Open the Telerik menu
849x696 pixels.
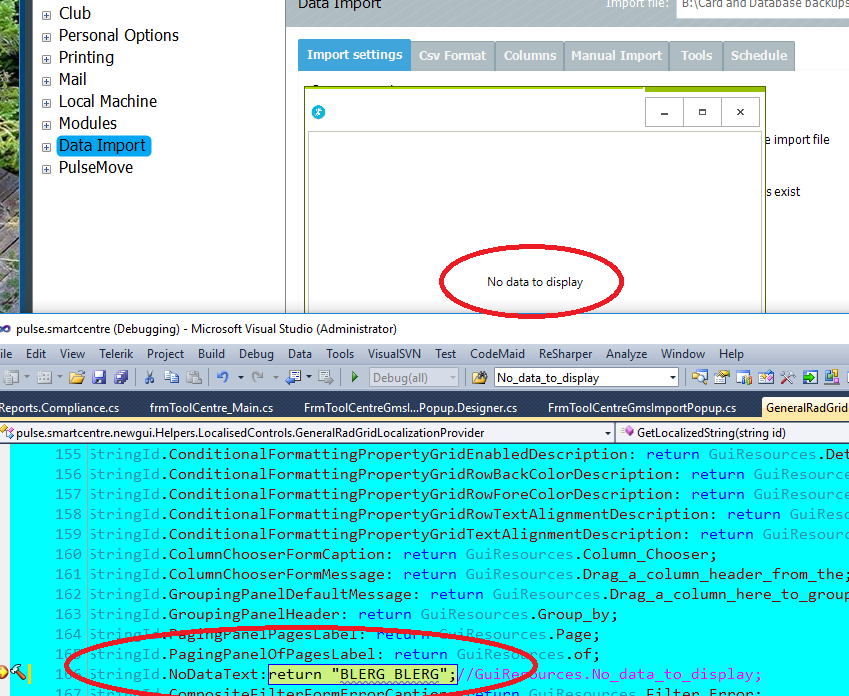[116, 354]
